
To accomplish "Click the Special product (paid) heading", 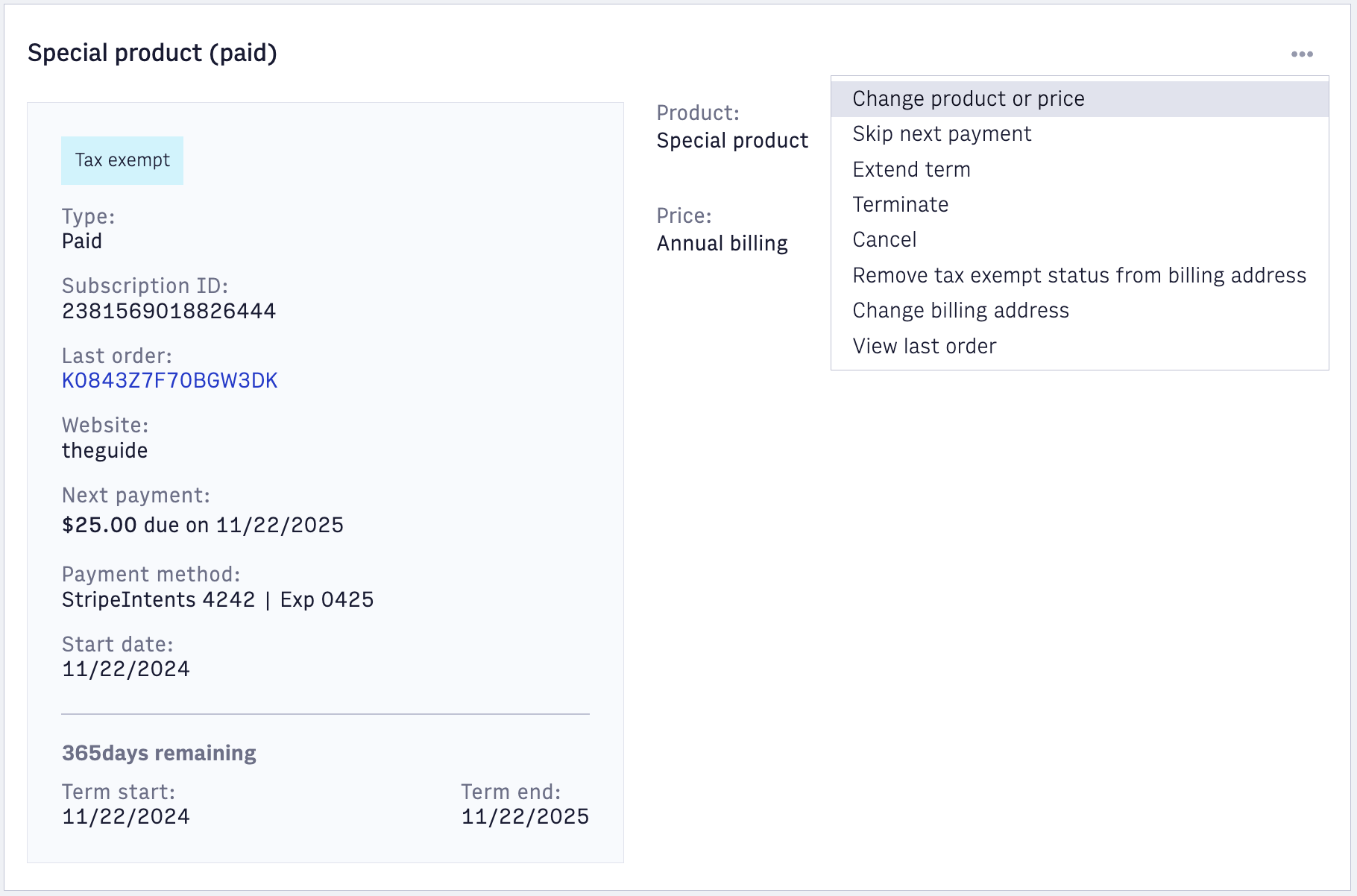I will tap(152, 53).
